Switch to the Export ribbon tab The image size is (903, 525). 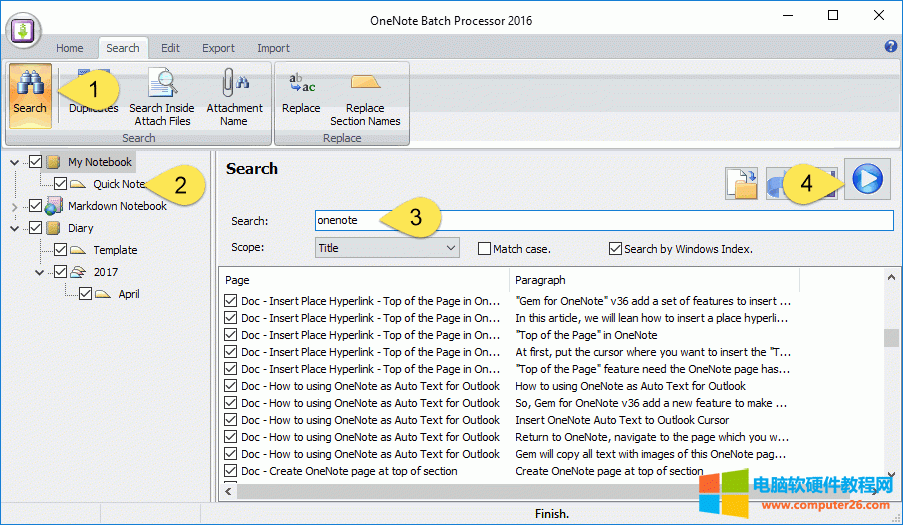218,48
